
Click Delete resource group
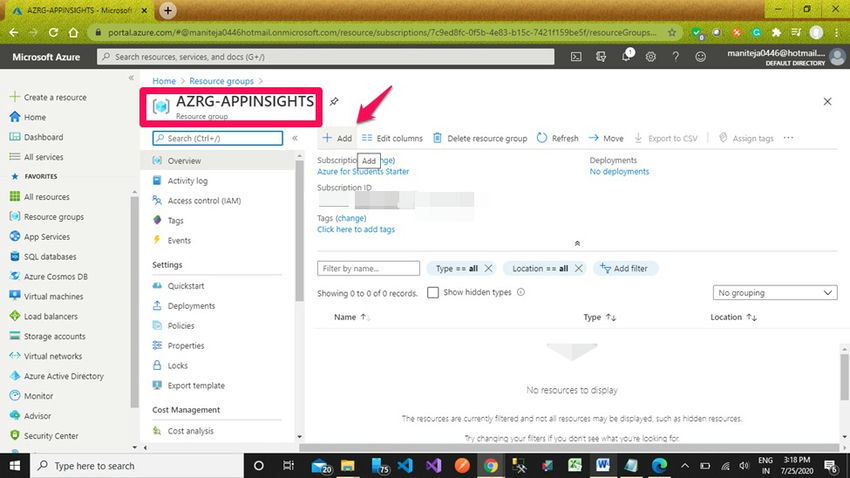point(480,138)
